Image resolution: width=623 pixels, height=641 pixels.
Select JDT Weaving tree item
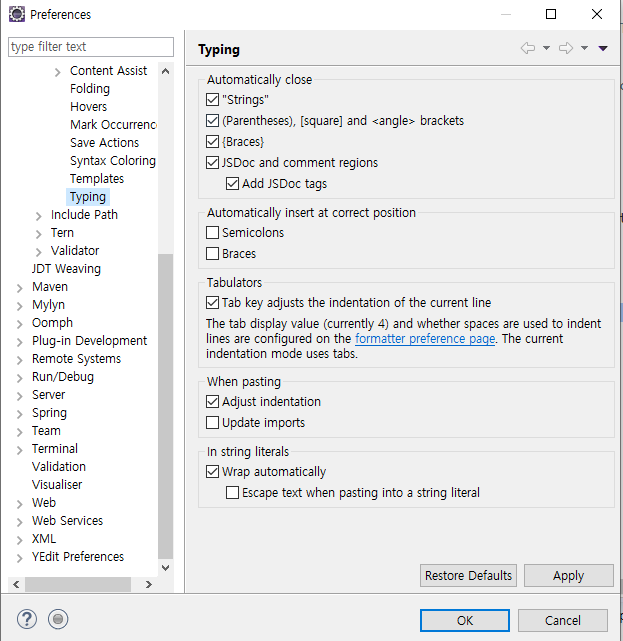[x=66, y=269]
